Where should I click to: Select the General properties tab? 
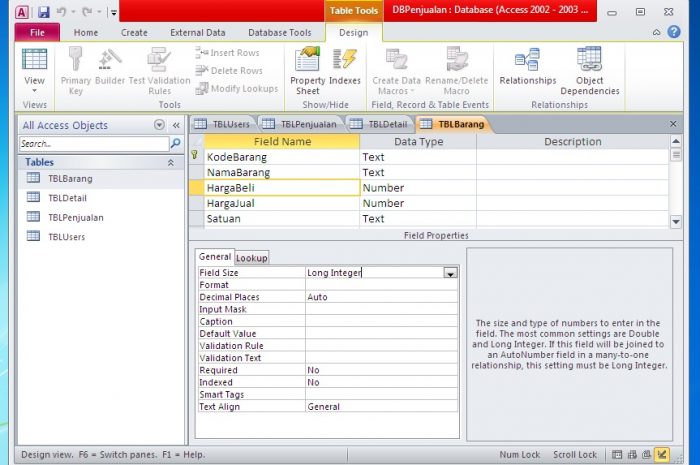point(215,257)
